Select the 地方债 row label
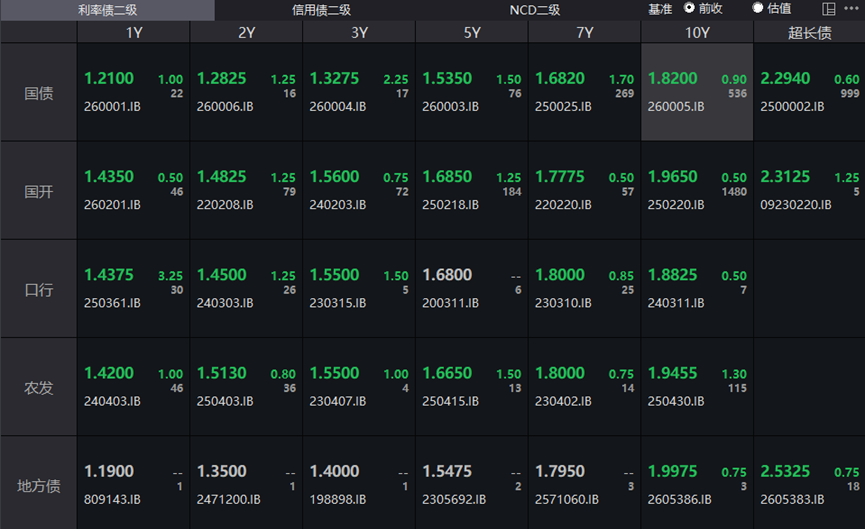 coord(39,485)
